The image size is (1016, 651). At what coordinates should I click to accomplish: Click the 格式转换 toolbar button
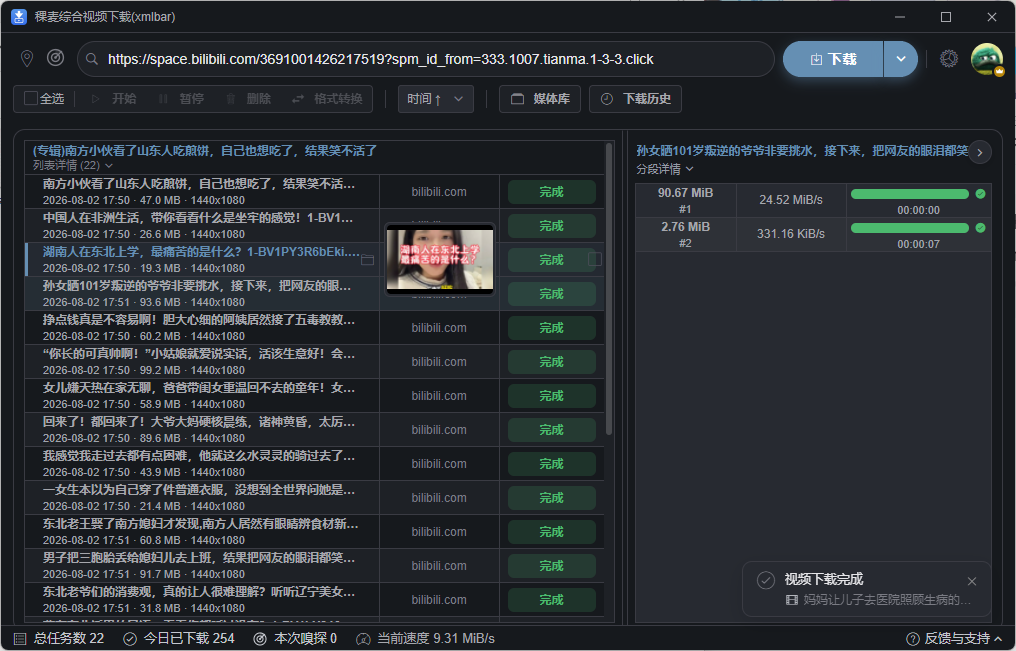tap(327, 98)
